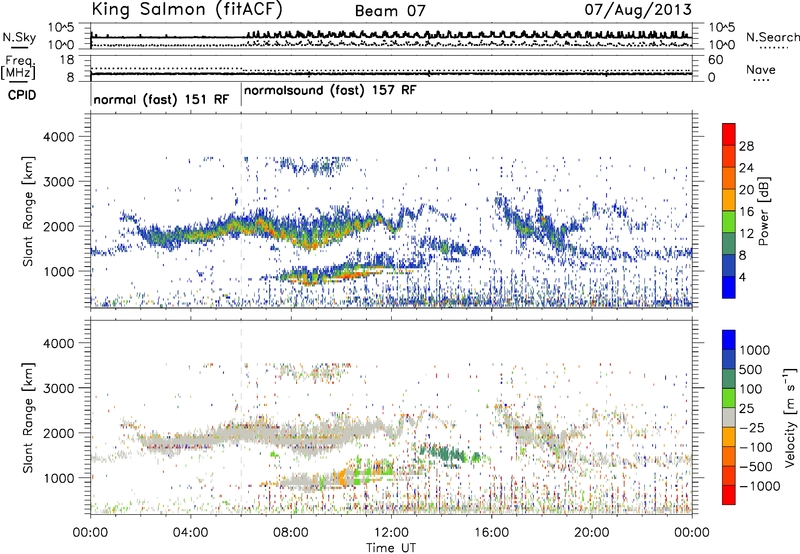This screenshot has height=554, width=800.
Task: Click the "12:00" time axis label
Action: pyautogui.click(x=391, y=533)
